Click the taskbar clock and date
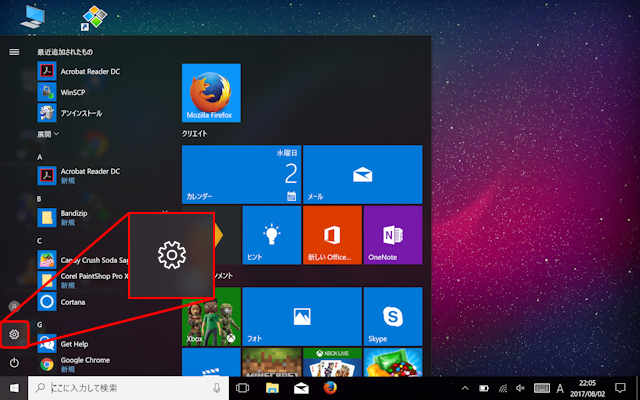Viewport: 640px width, 400px height. pyautogui.click(x=586, y=388)
